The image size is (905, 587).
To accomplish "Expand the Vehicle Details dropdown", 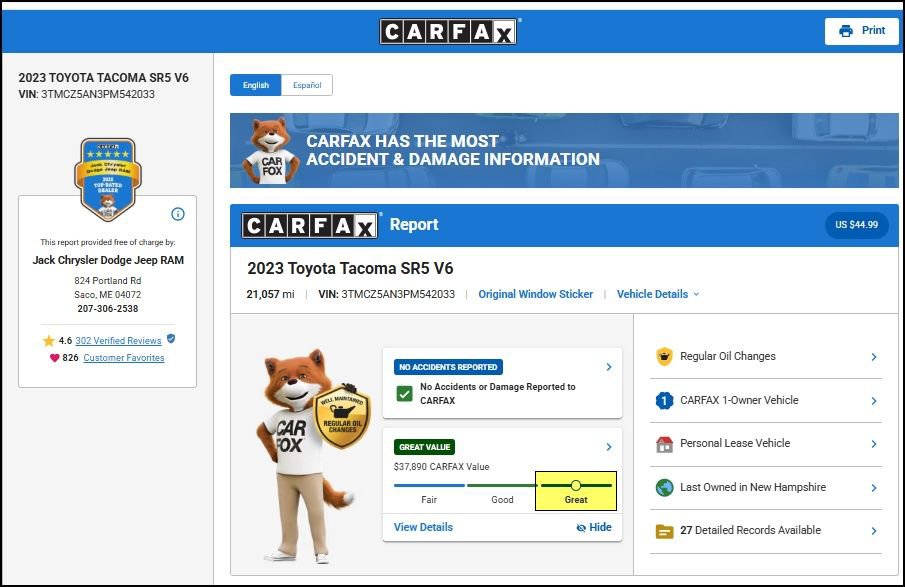I will (657, 294).
